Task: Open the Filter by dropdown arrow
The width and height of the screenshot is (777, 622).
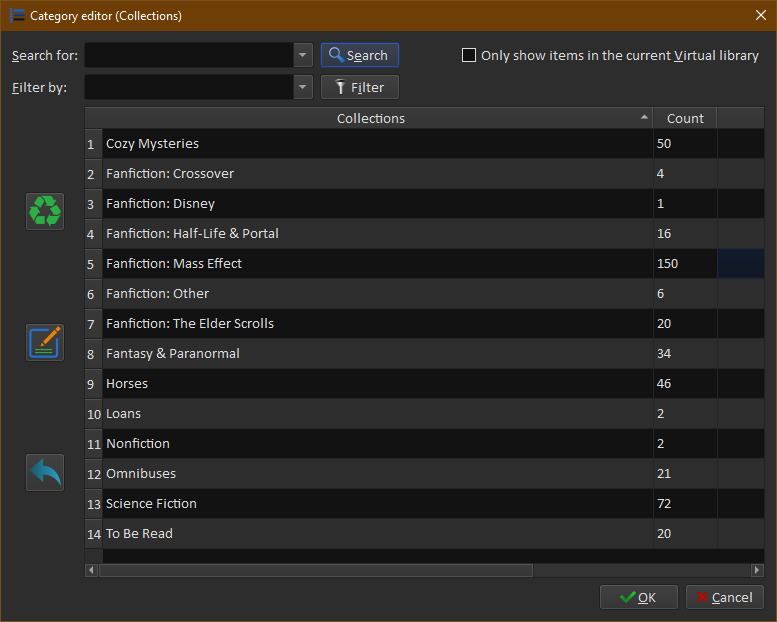Action: tap(303, 87)
